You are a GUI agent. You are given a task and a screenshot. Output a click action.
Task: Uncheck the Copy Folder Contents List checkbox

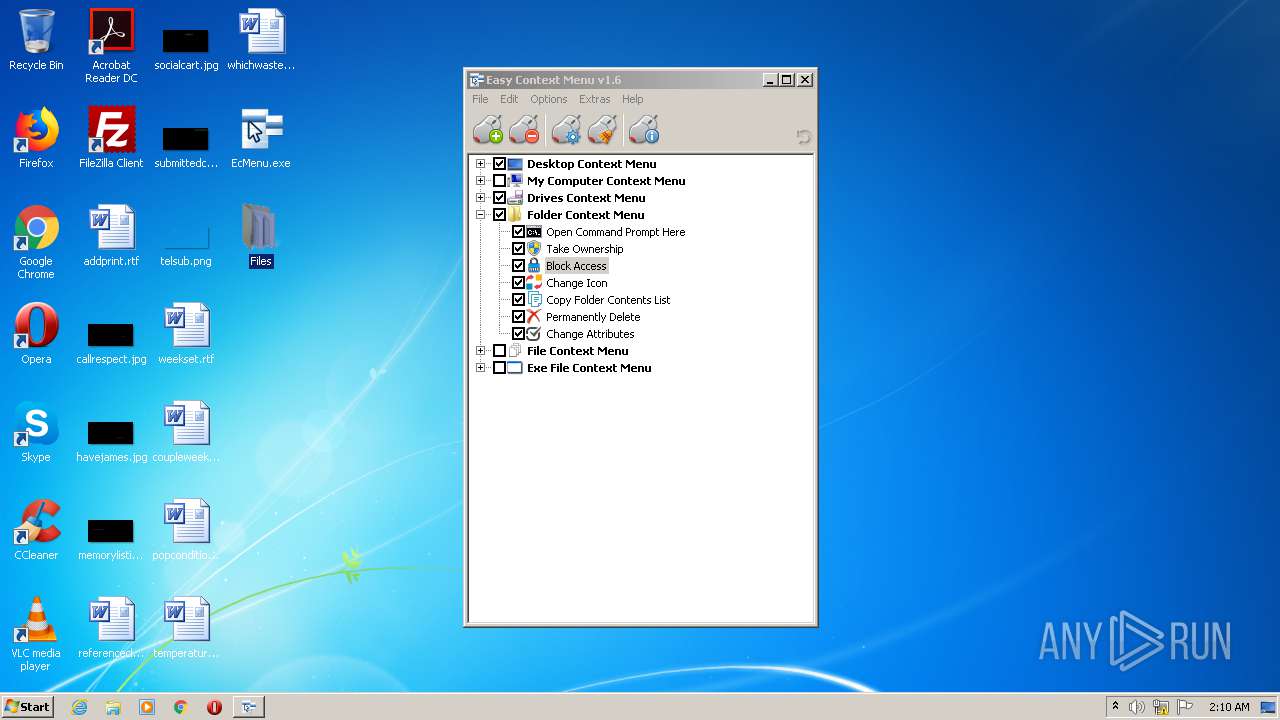[x=519, y=300]
